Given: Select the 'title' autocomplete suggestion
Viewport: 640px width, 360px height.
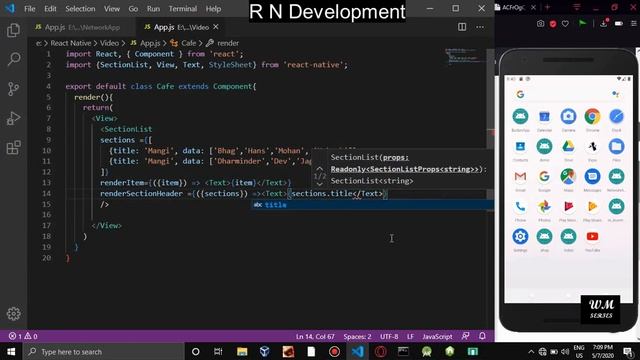Looking at the screenshot, I should coord(371,205).
